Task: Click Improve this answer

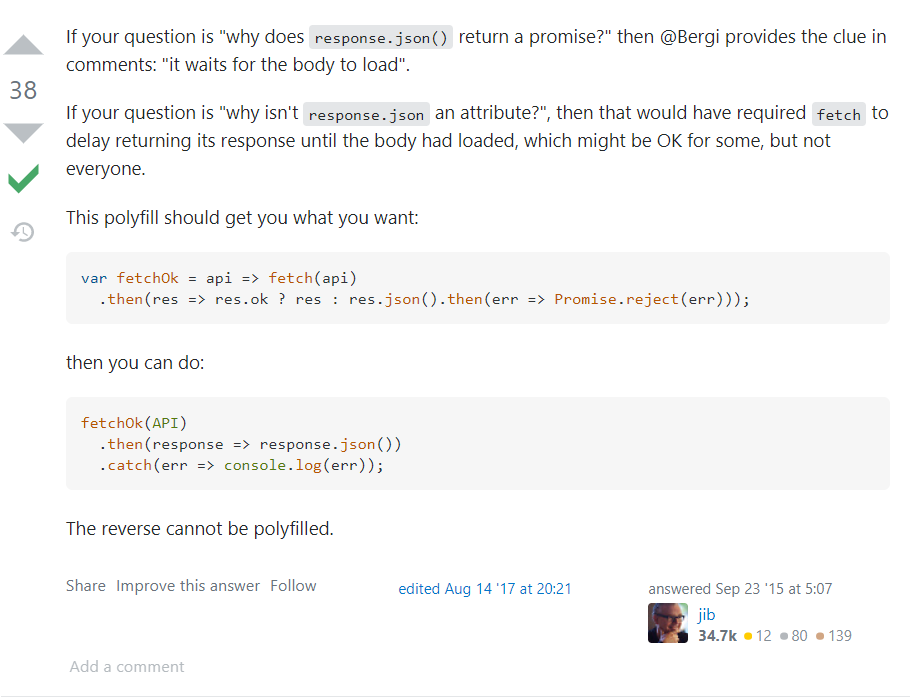Action: 188,586
